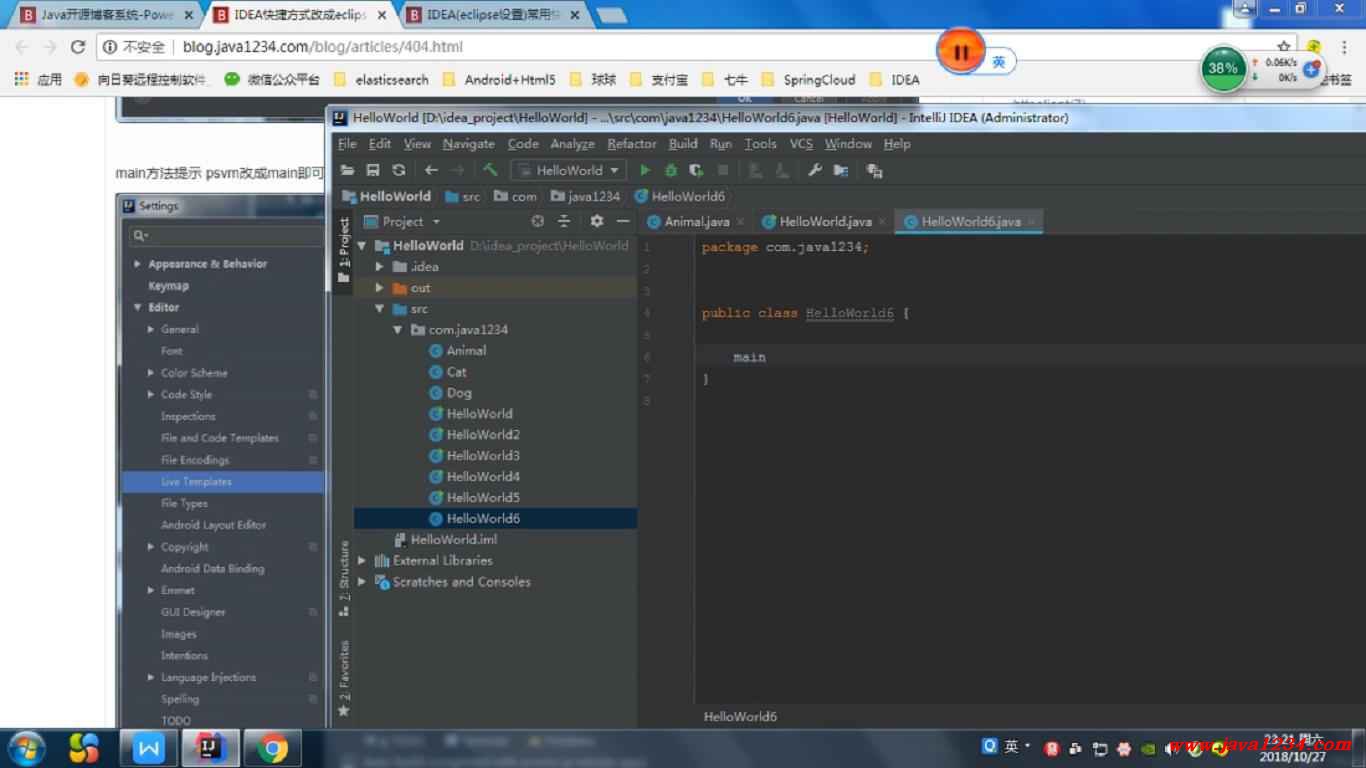Screen dimensions: 1366x768
Task: Open Project panel gear settings icon
Action: click(x=597, y=222)
